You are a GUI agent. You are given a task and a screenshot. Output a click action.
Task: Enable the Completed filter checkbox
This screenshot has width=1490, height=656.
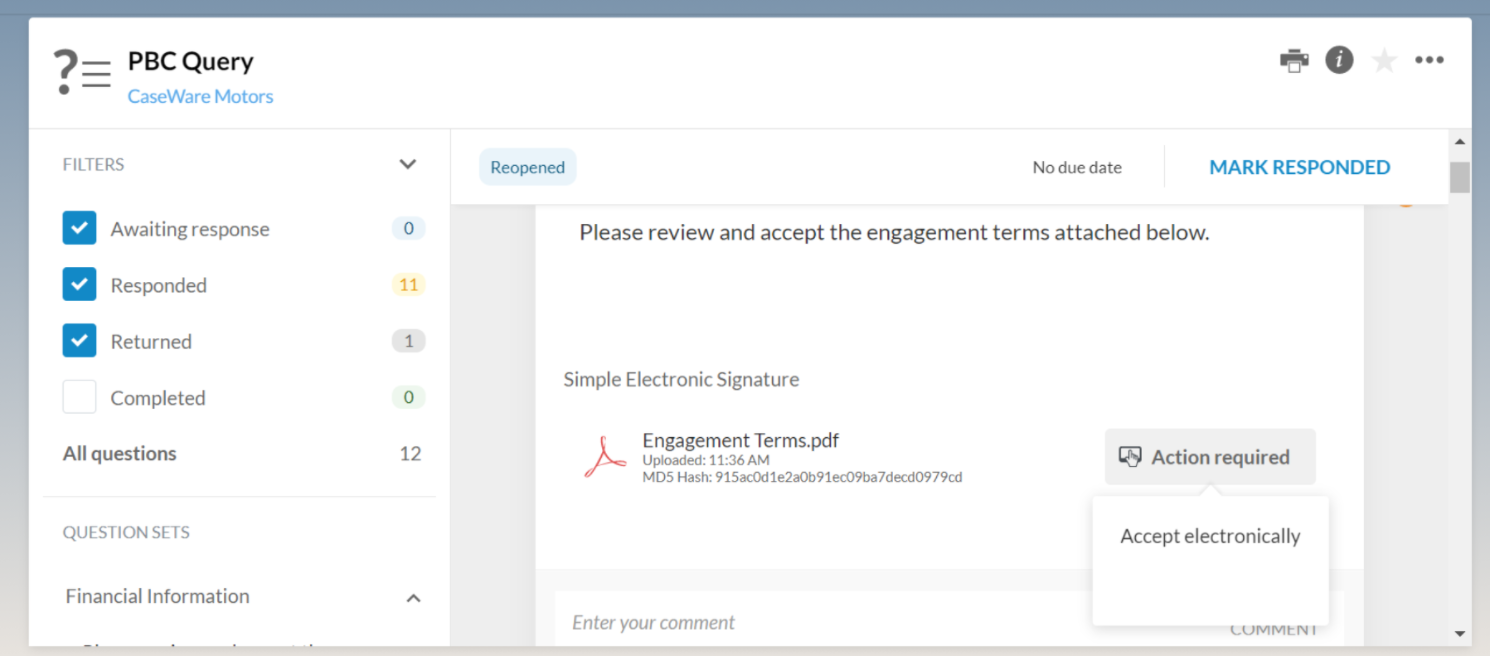(79, 397)
